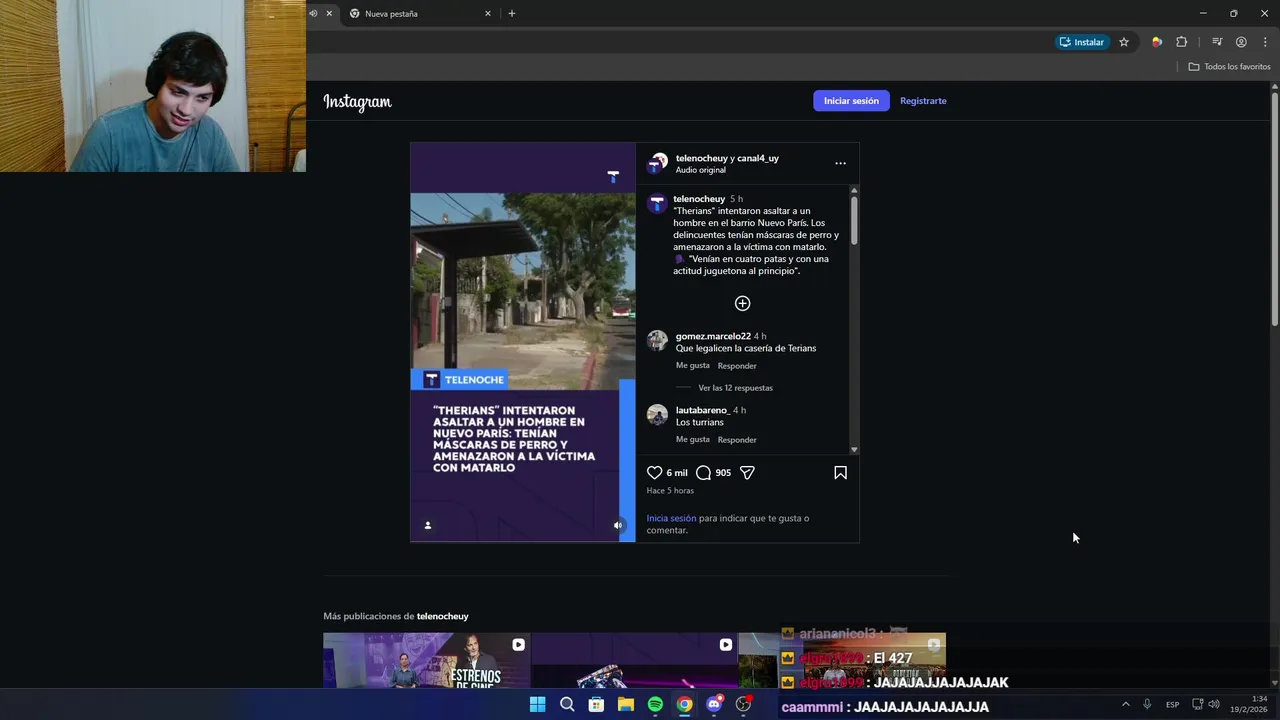Click the Hace 5 horas timestamp
1280x720 pixels.
click(x=670, y=491)
